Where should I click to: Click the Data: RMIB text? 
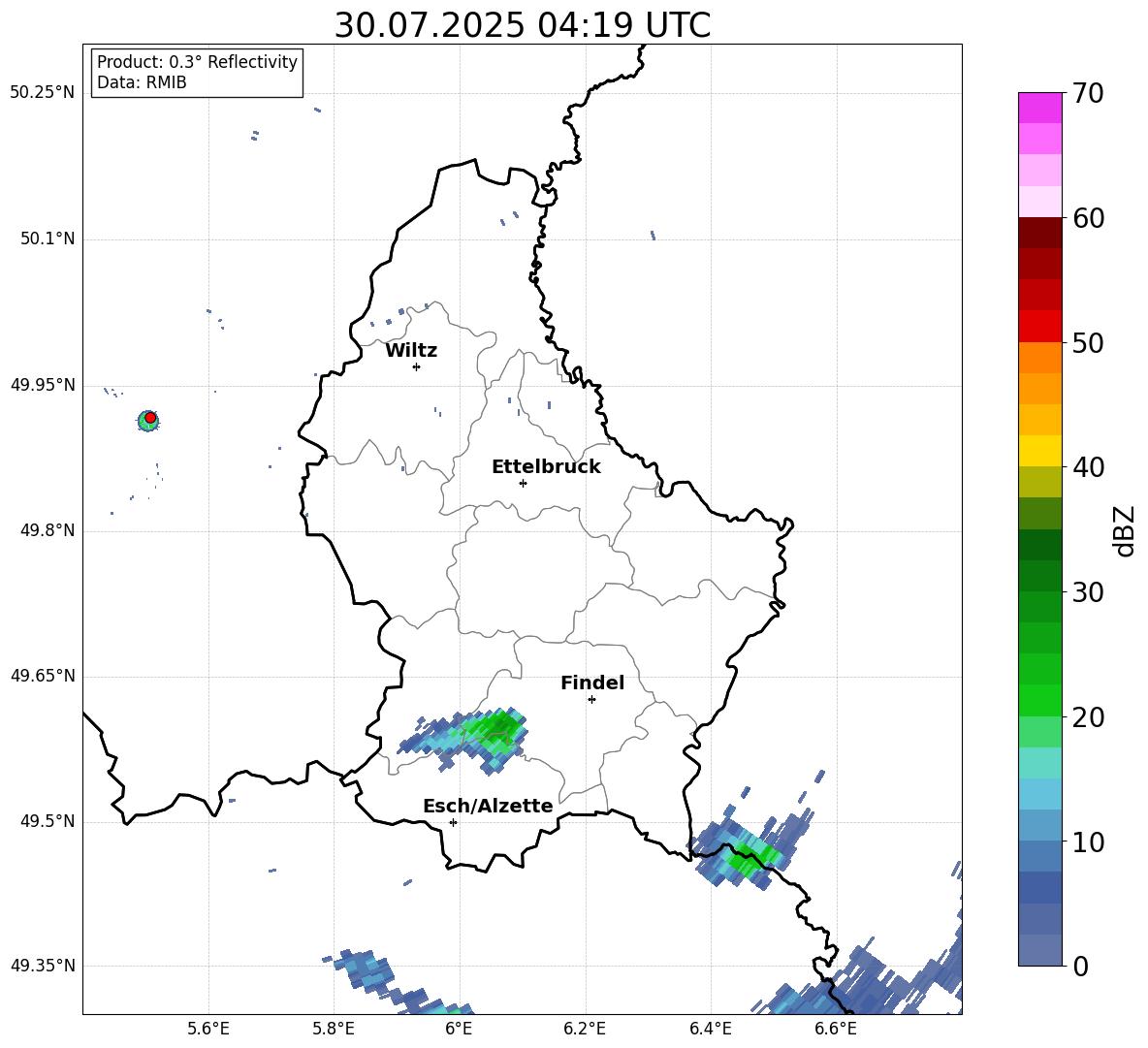coord(142,82)
